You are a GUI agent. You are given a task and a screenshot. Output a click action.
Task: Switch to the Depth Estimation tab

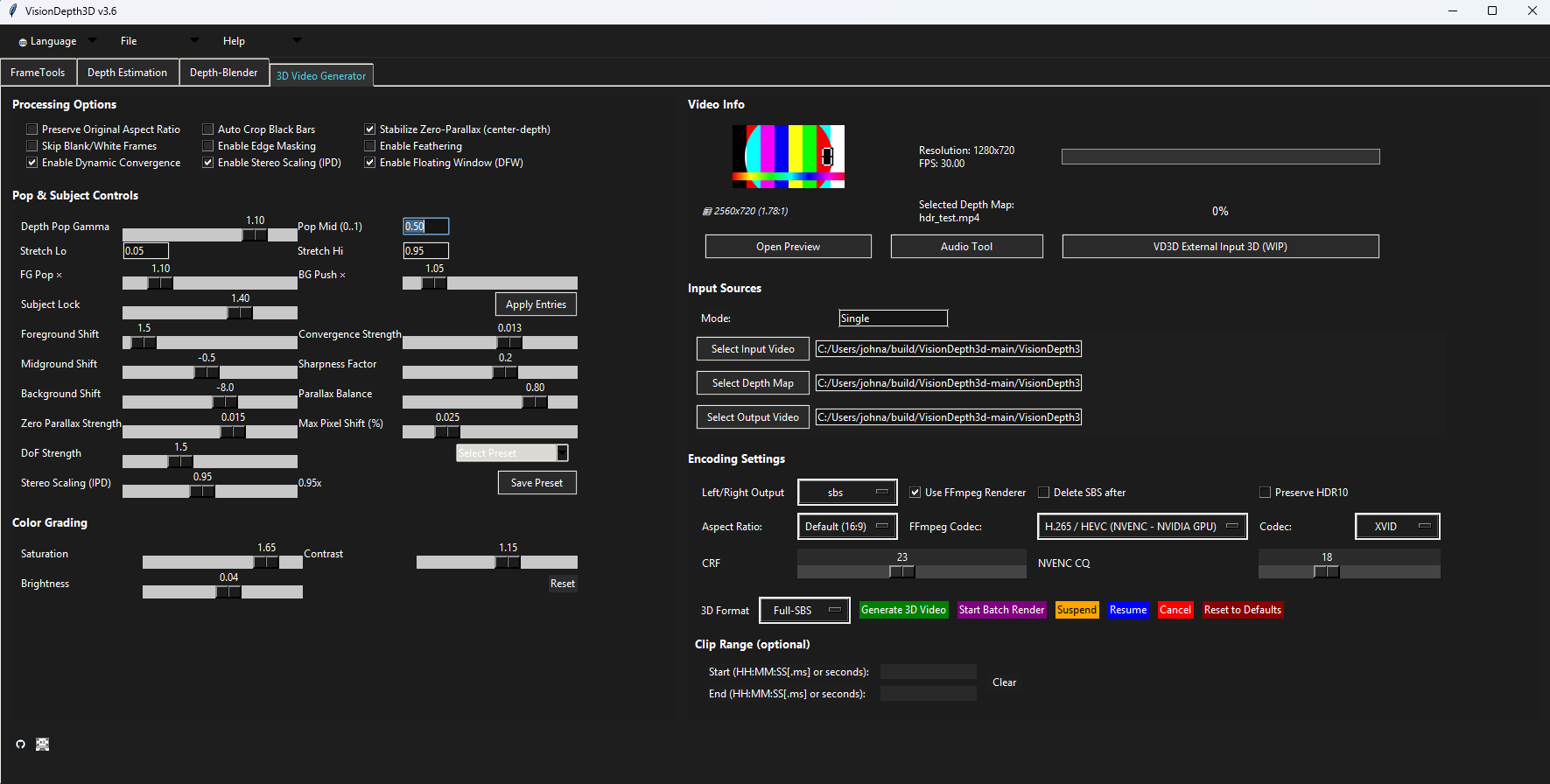(127, 73)
